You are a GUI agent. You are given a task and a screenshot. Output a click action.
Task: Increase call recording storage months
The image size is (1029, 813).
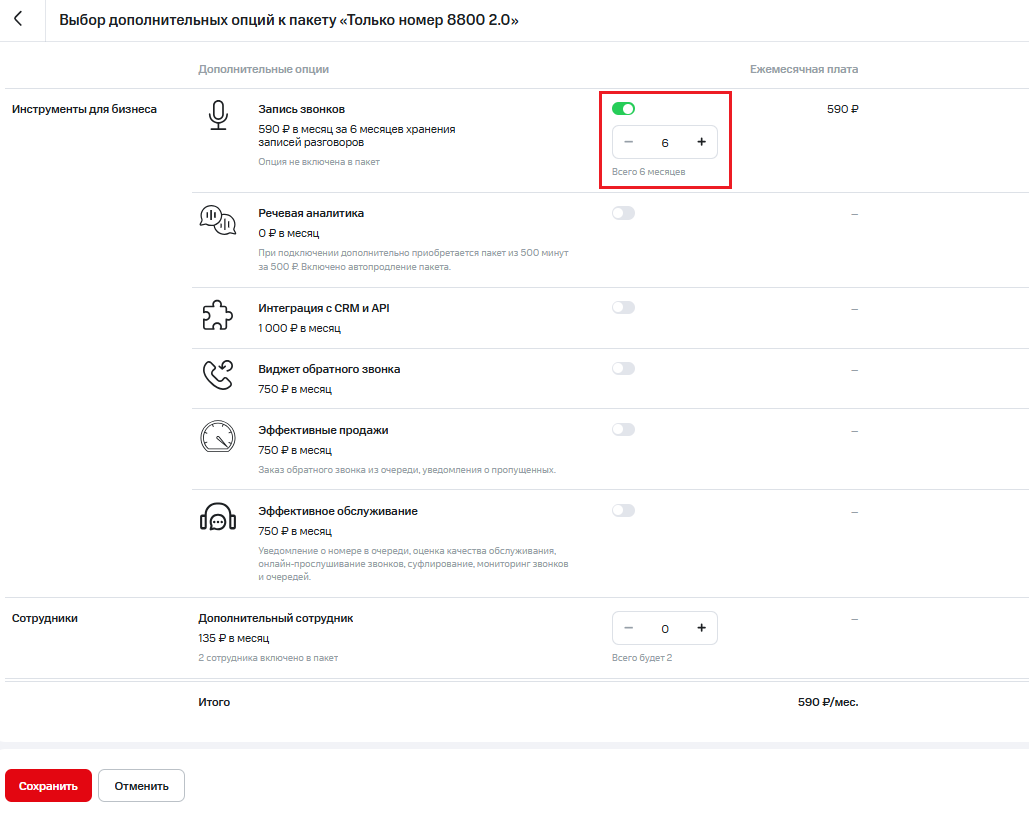pos(701,142)
